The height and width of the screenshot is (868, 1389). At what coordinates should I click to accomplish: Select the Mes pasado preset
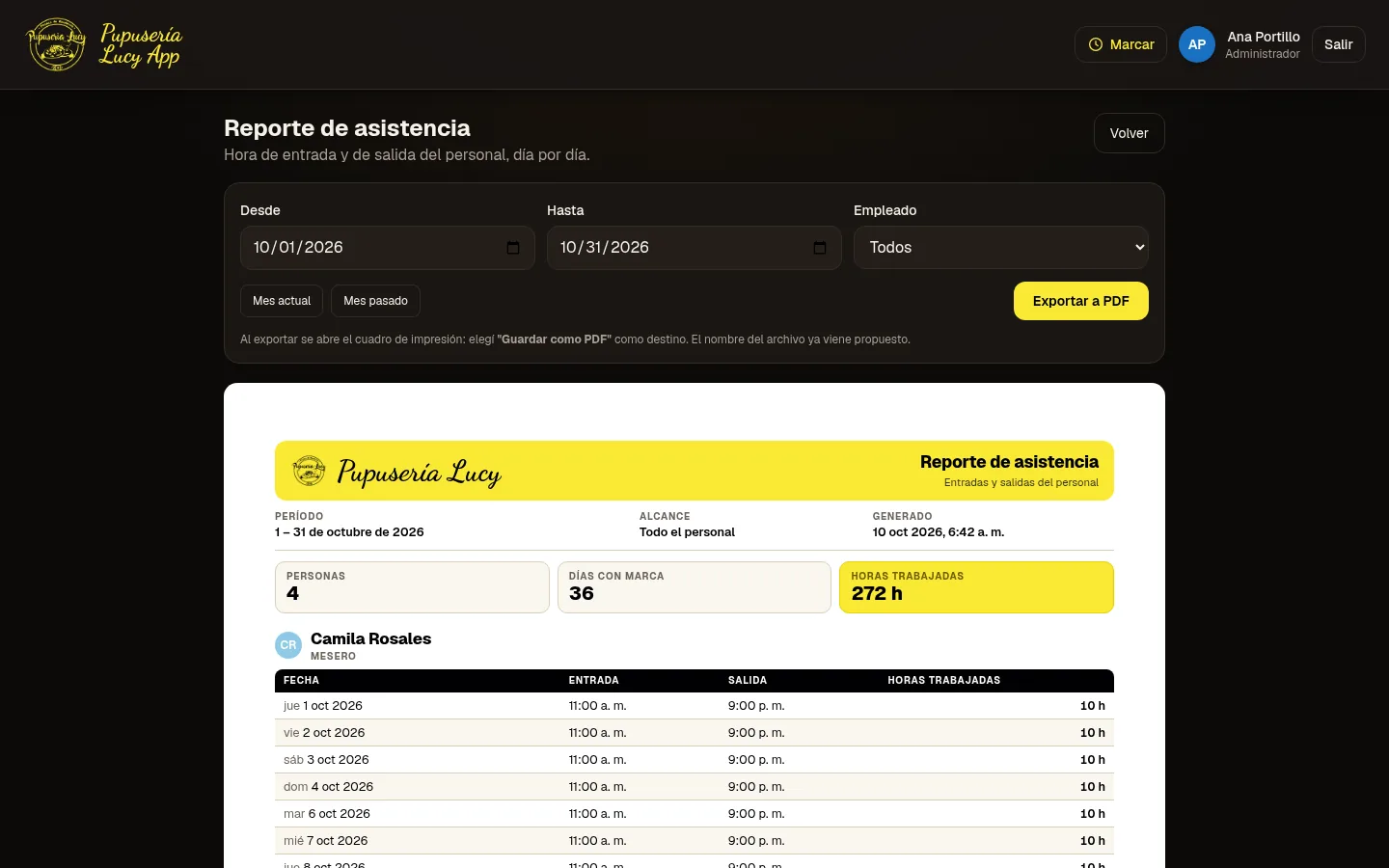[x=375, y=301]
